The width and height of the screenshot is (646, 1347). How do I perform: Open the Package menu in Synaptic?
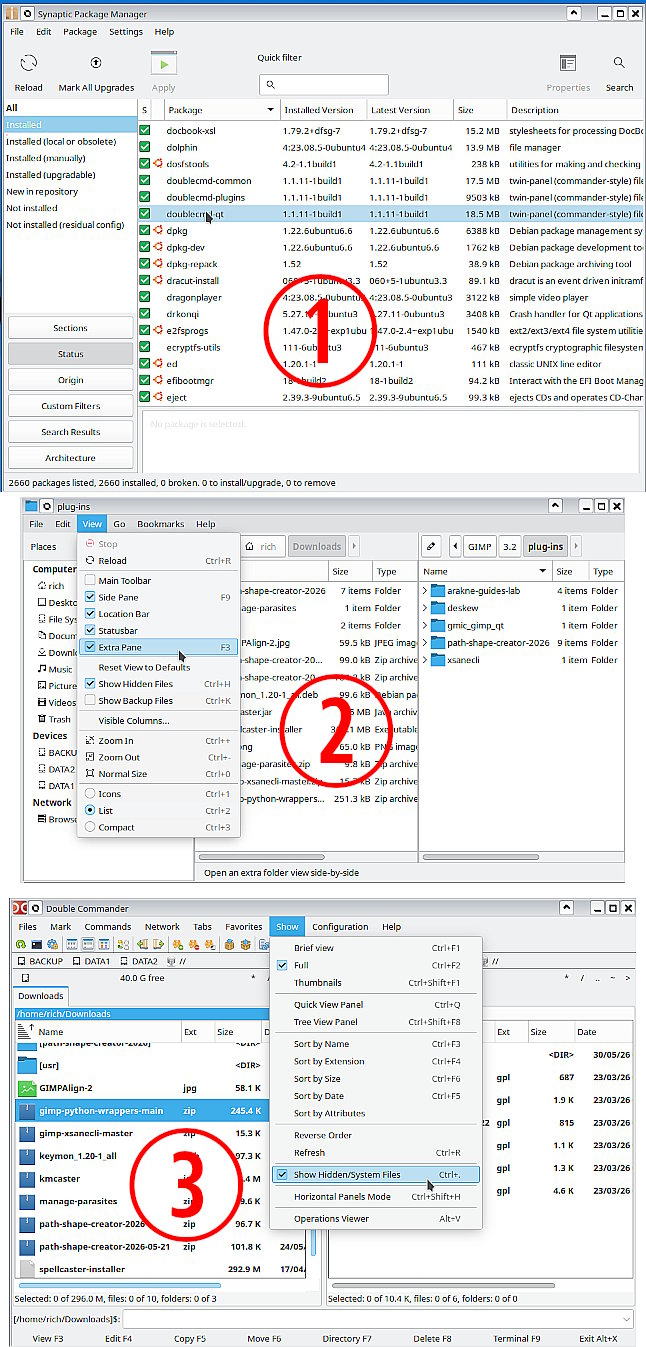point(80,32)
